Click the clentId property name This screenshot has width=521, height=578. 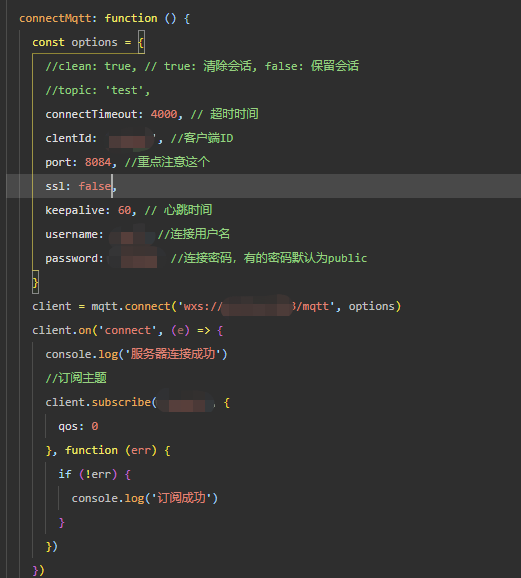68,138
